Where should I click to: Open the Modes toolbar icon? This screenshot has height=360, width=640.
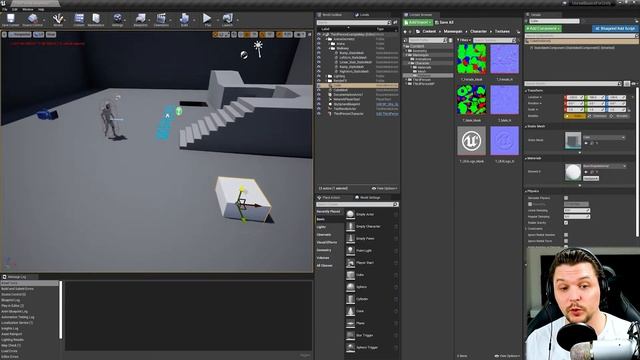pyautogui.click(x=58, y=20)
